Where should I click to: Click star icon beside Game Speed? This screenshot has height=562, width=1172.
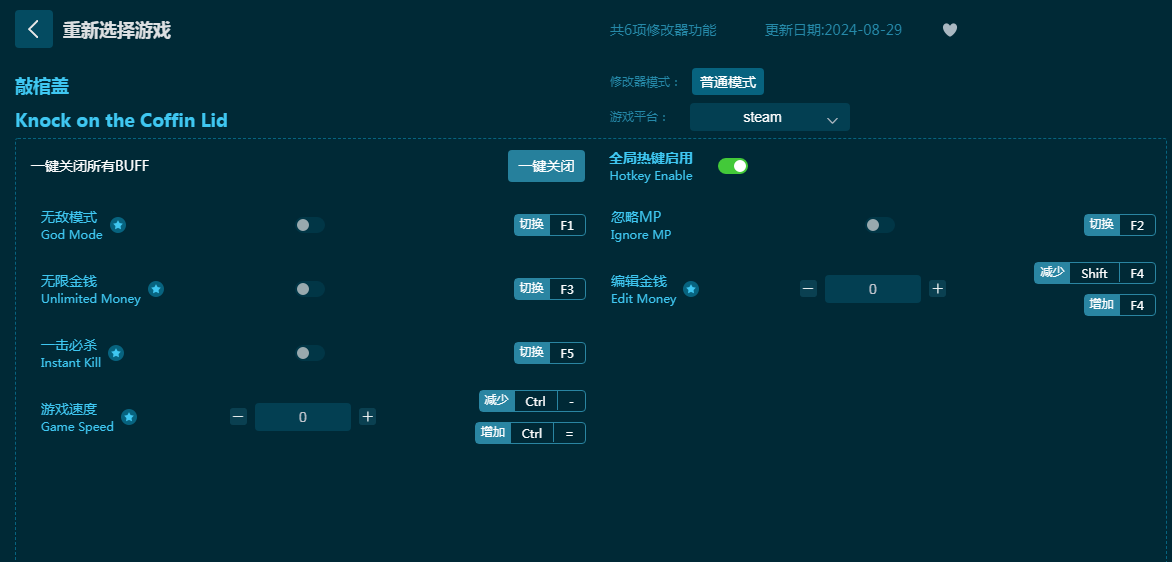[129, 417]
